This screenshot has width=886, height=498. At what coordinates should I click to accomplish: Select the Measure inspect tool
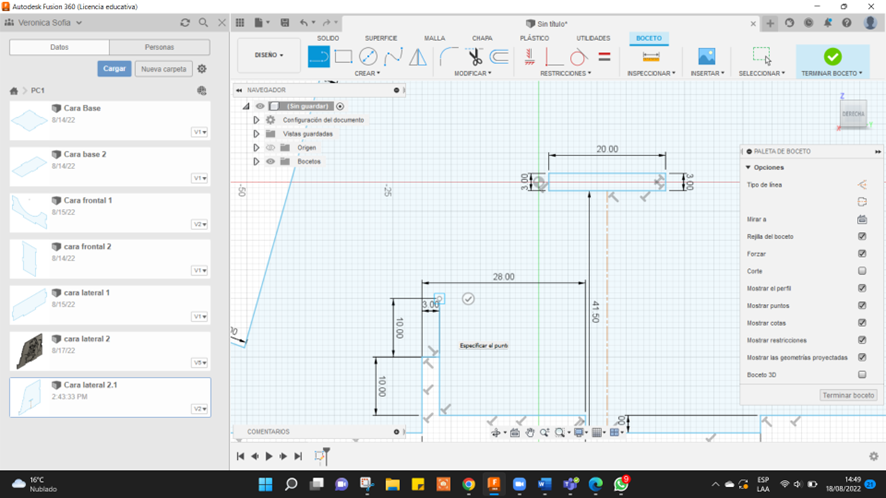point(651,57)
